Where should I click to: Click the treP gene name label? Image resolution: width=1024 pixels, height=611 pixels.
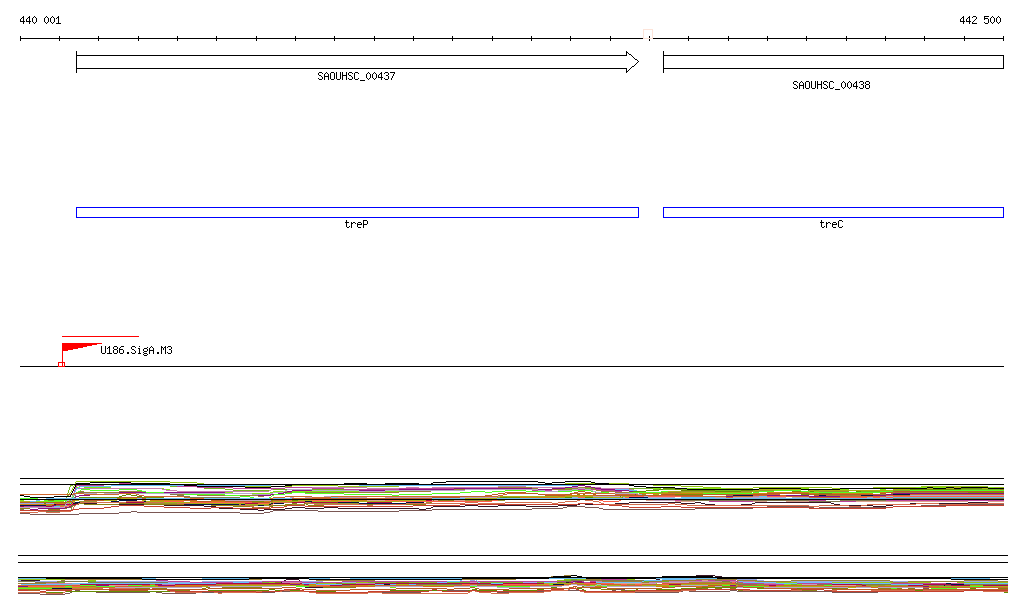(356, 225)
